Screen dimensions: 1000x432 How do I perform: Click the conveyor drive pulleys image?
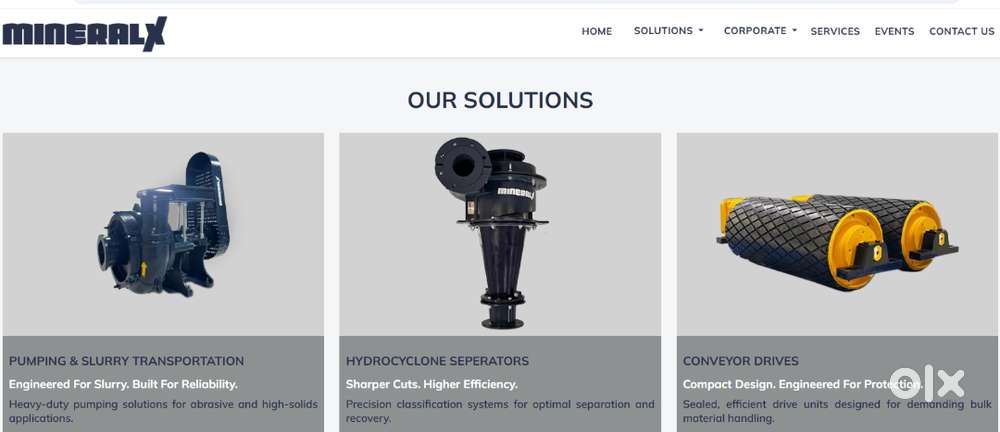pos(837,241)
